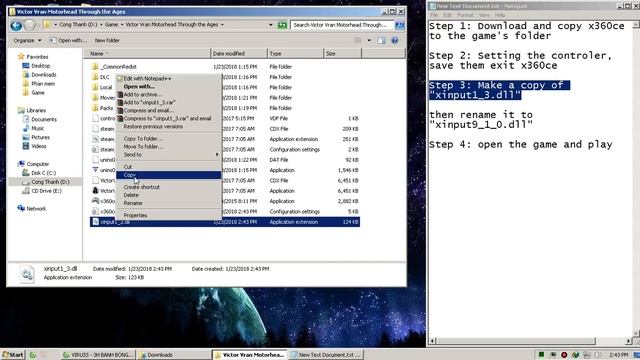640x360 pixels.
Task: Click the Explorer Forward navigation arrow
Action: [x=30, y=26]
